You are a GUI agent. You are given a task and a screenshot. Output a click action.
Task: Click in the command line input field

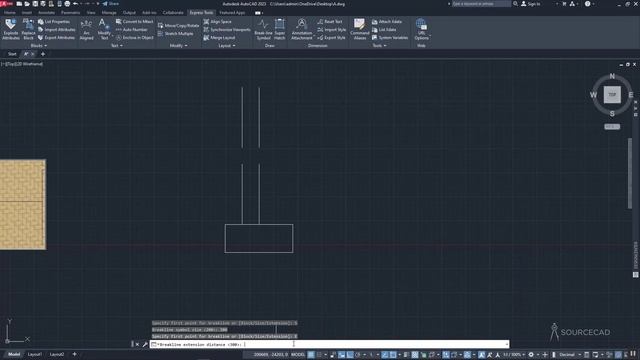click(x=329, y=344)
